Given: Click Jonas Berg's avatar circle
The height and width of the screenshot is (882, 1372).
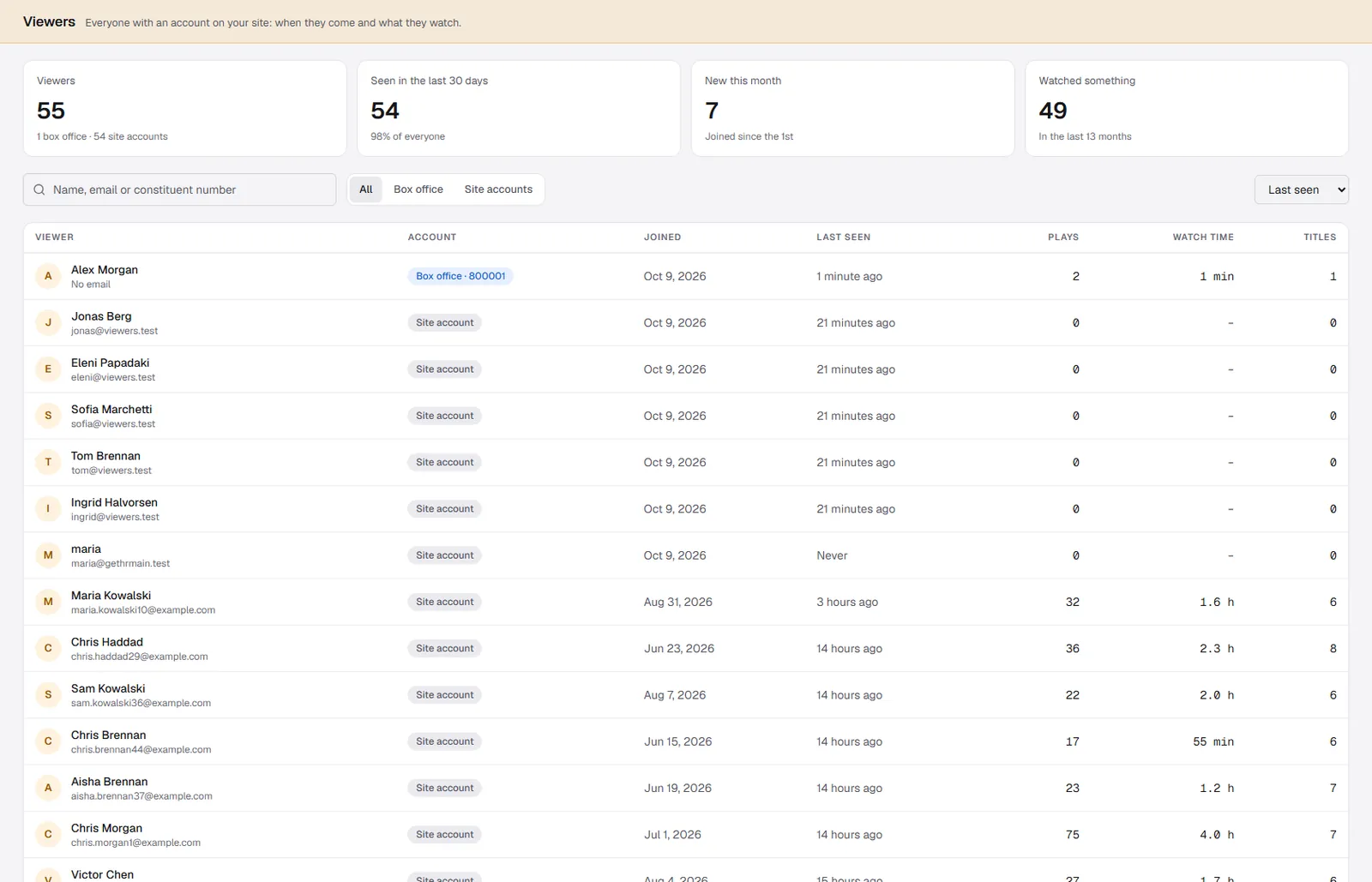Looking at the screenshot, I should [x=48, y=322].
